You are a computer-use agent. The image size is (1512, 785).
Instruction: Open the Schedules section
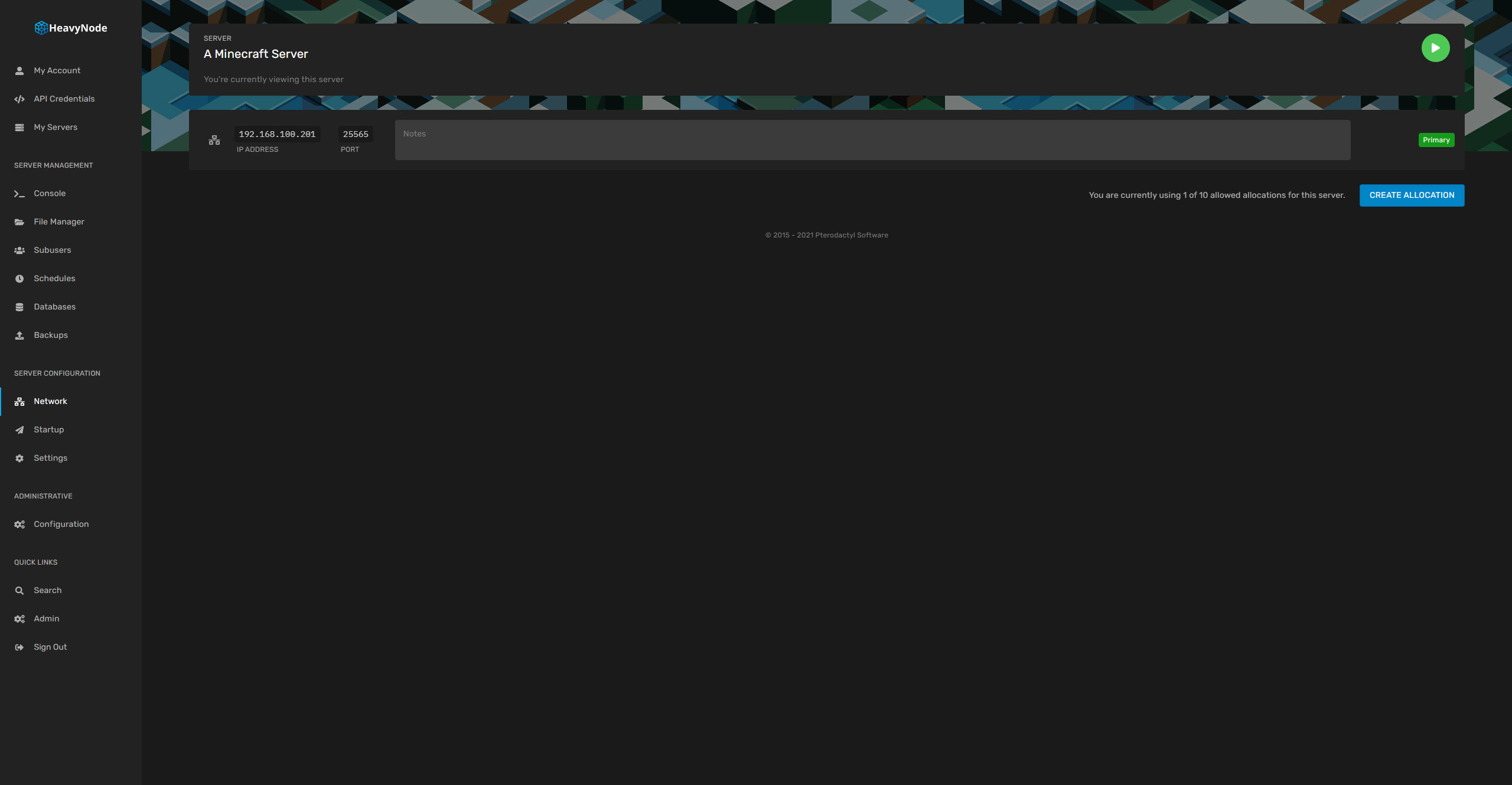click(x=54, y=278)
